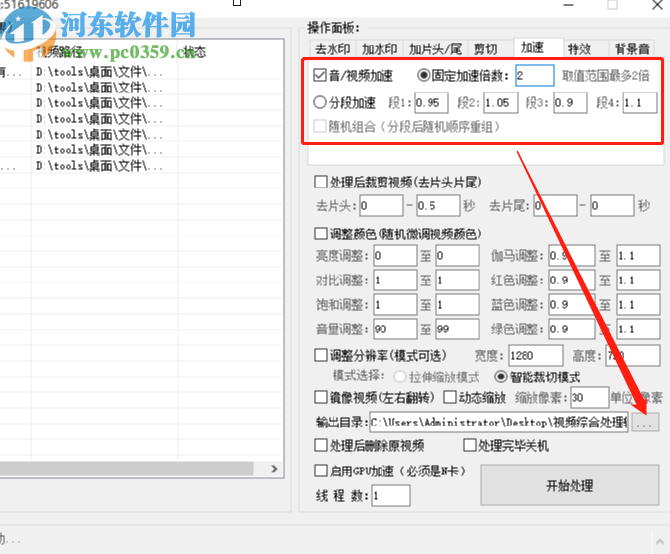Select the 固定加速倍数 radio button
Image resolution: width=670 pixels, height=554 pixels.
point(423,76)
